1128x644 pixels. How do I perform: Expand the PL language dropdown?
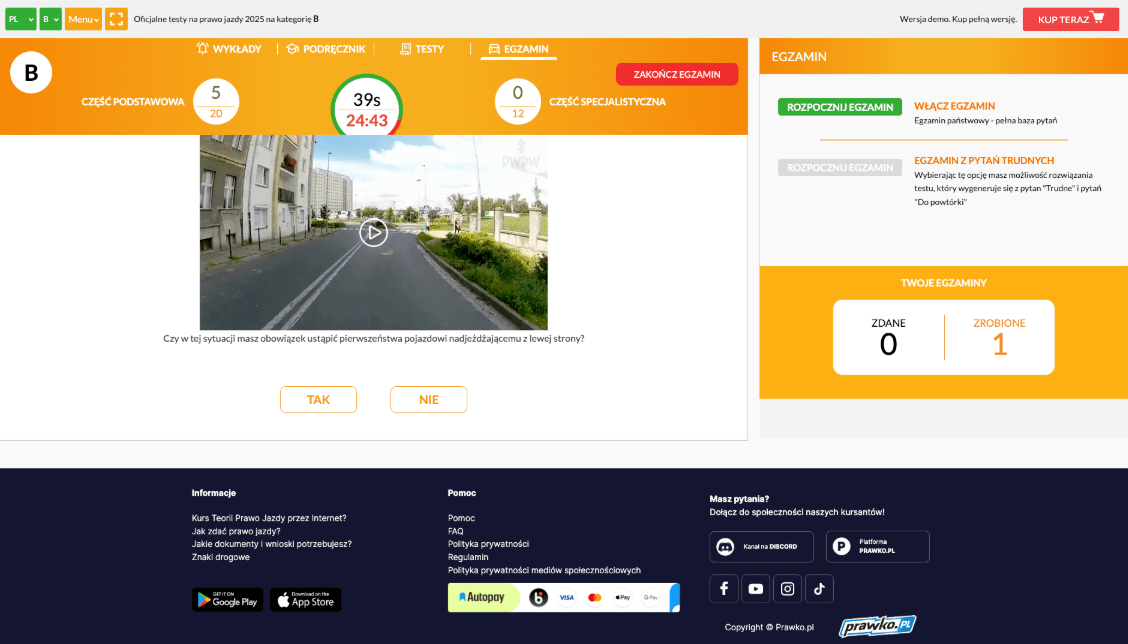[x=20, y=19]
